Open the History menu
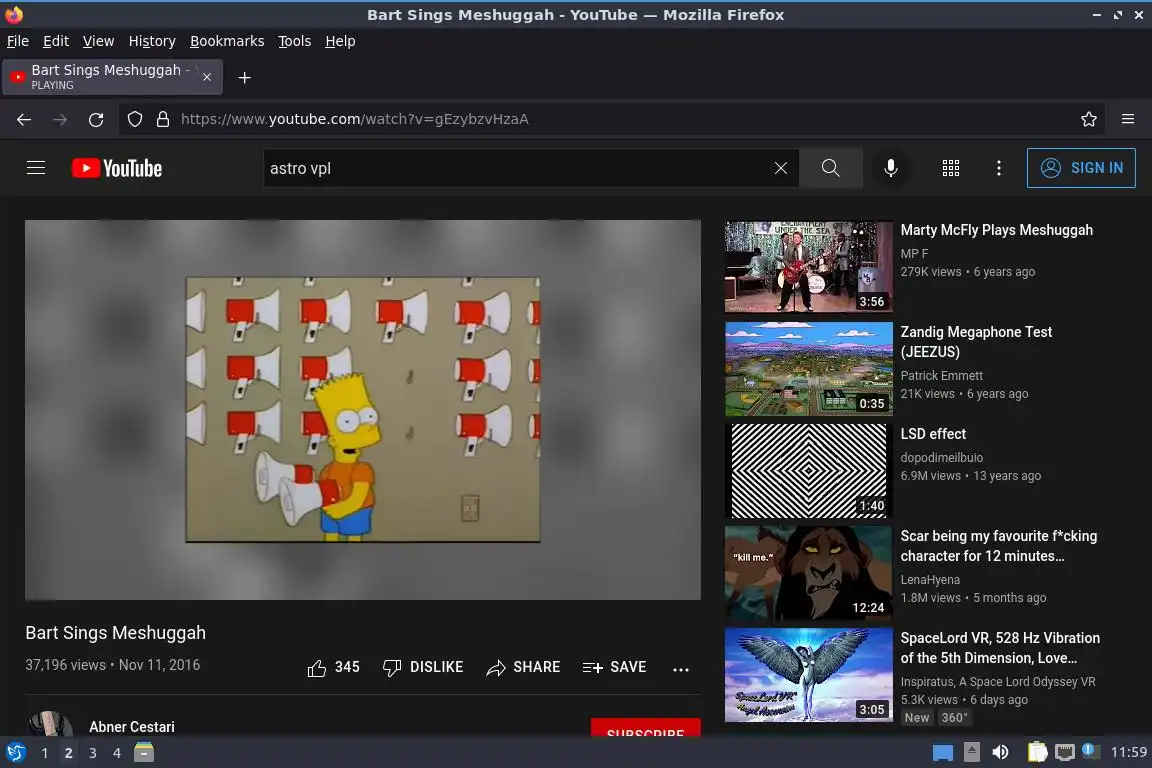The width and height of the screenshot is (1152, 768). [152, 41]
